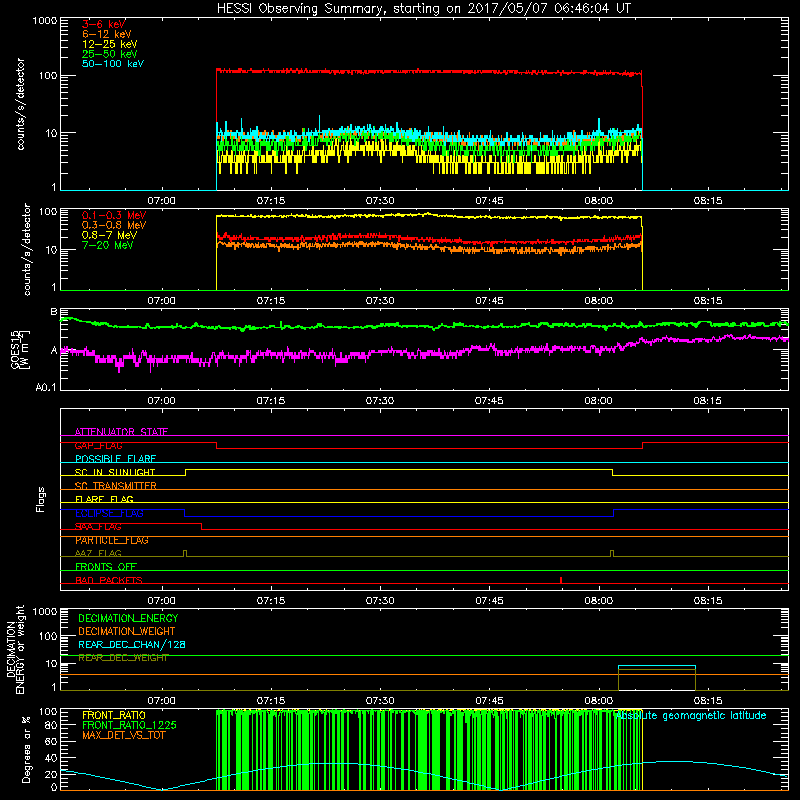Click the DECIMATION ENERGY or weight axis label
The image size is (800, 800).
tap(15, 649)
